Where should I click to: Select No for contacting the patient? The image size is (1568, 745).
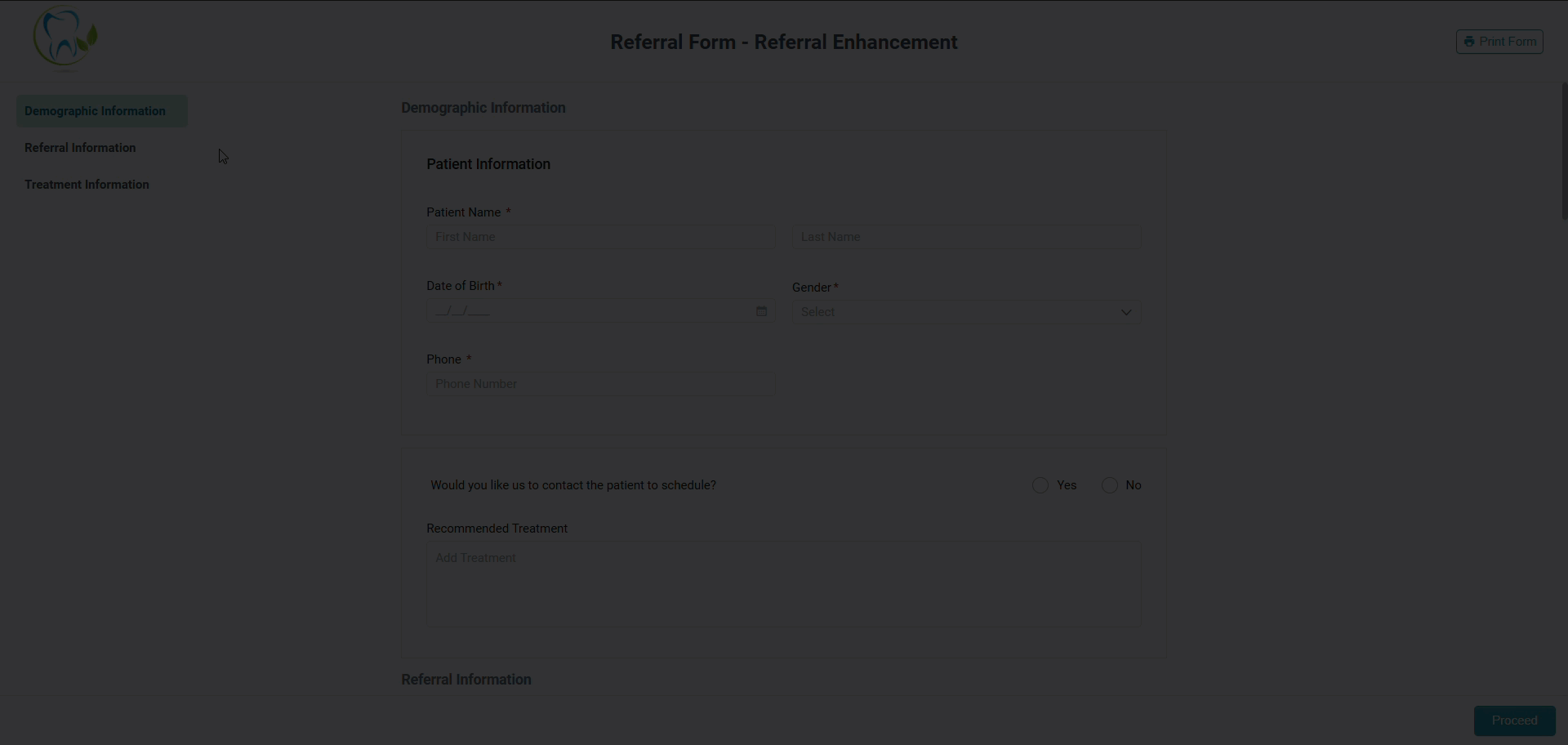tap(1109, 485)
